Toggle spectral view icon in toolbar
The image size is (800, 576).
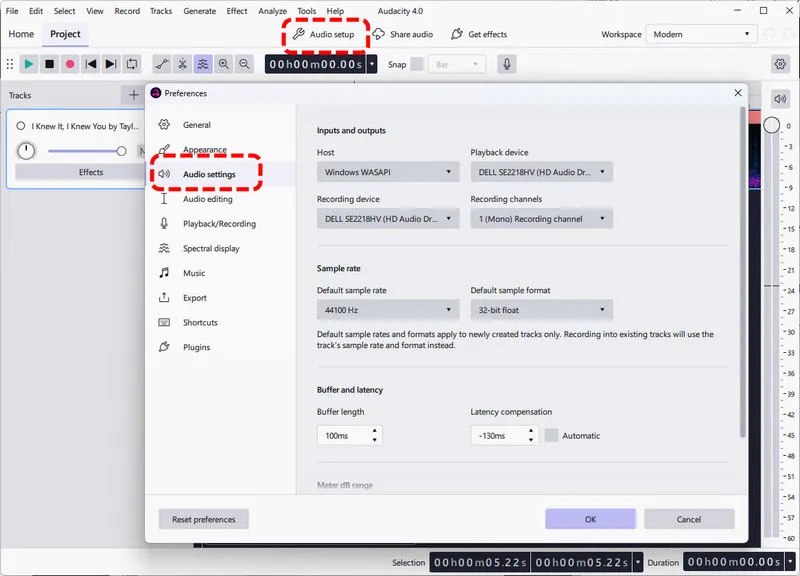[x=203, y=64]
